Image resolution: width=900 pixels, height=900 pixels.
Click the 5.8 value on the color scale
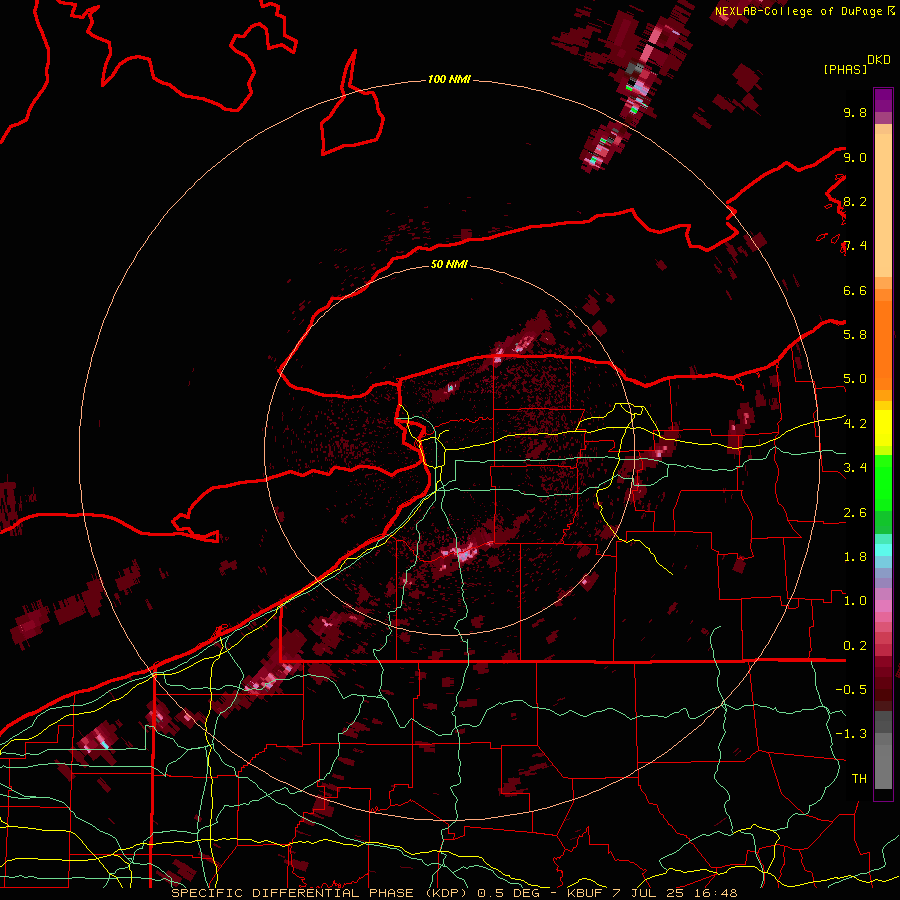[x=855, y=335]
